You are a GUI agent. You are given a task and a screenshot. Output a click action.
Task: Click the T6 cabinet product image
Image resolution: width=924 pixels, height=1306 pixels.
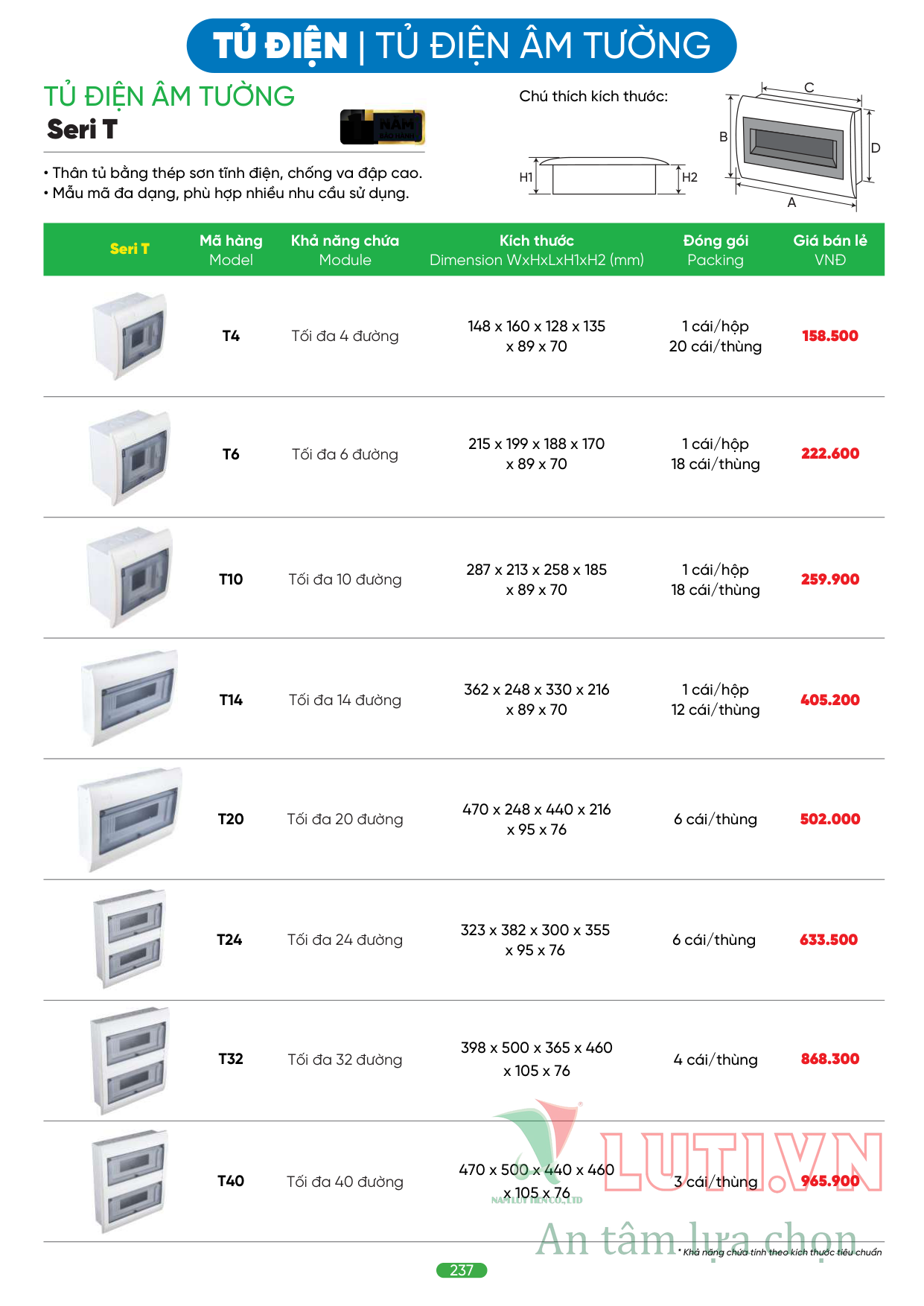click(130, 457)
